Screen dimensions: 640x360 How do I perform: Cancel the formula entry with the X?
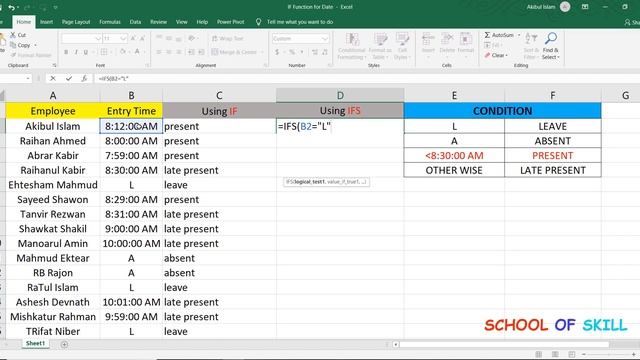(x=53, y=78)
